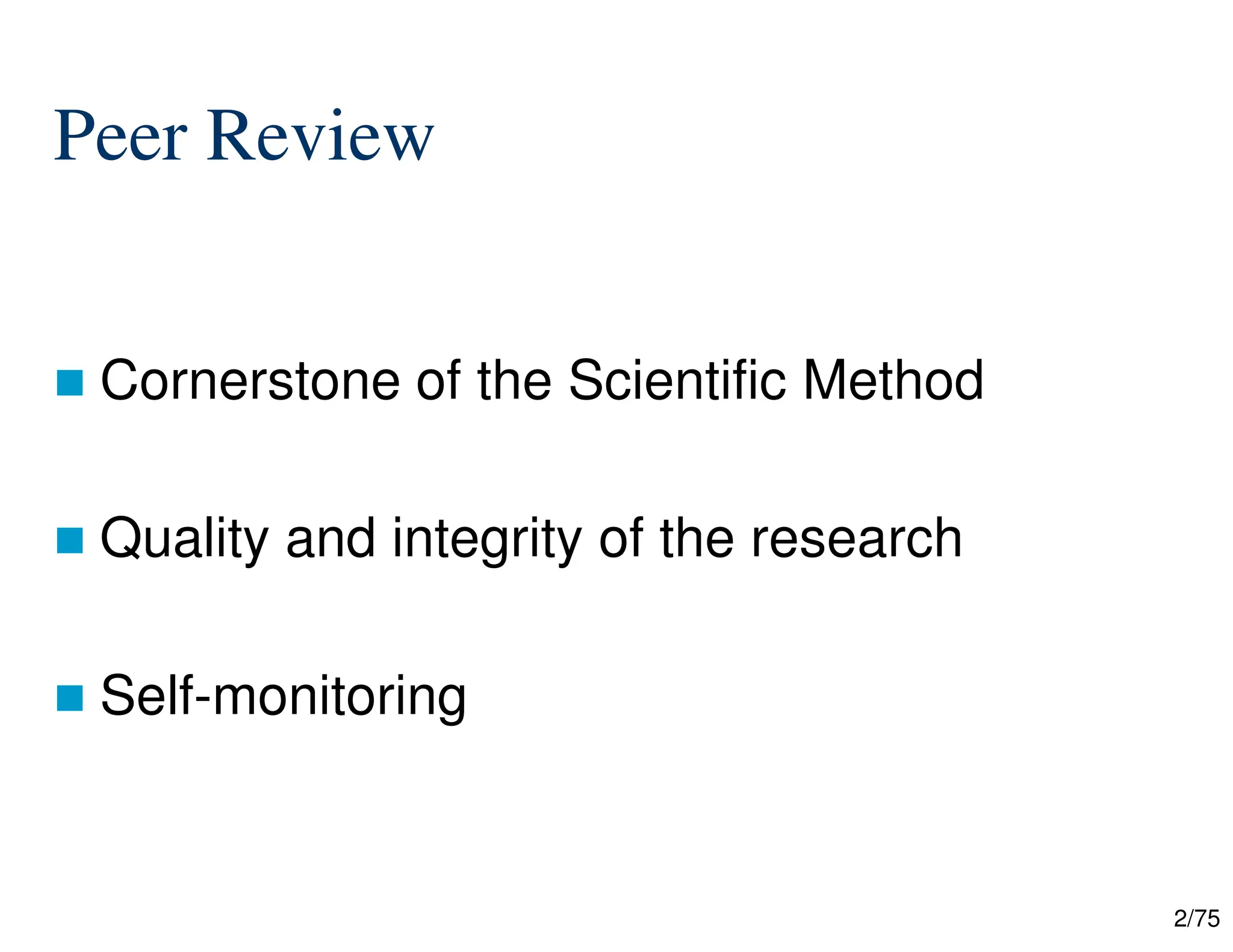This screenshot has height=952, width=1233.
Task: Click the word Peer in title
Action: pyautogui.click(x=121, y=135)
